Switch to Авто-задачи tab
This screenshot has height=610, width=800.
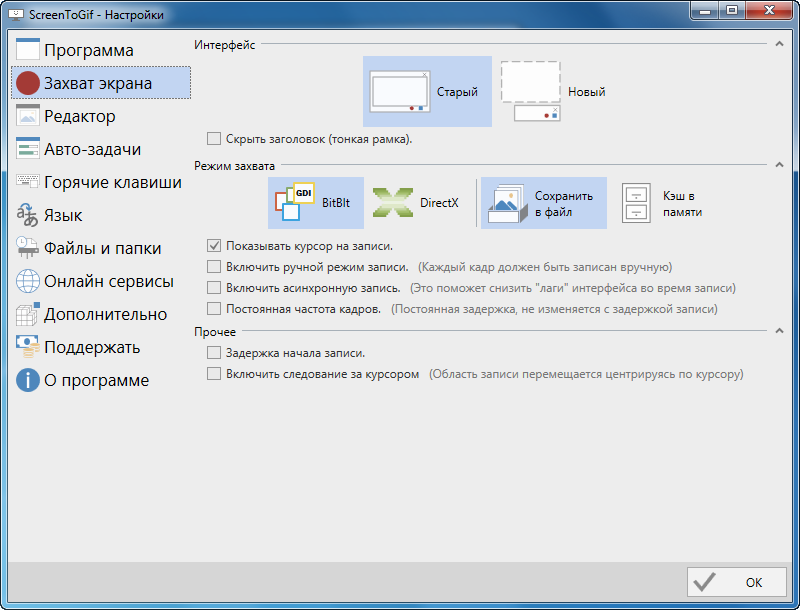tap(101, 148)
